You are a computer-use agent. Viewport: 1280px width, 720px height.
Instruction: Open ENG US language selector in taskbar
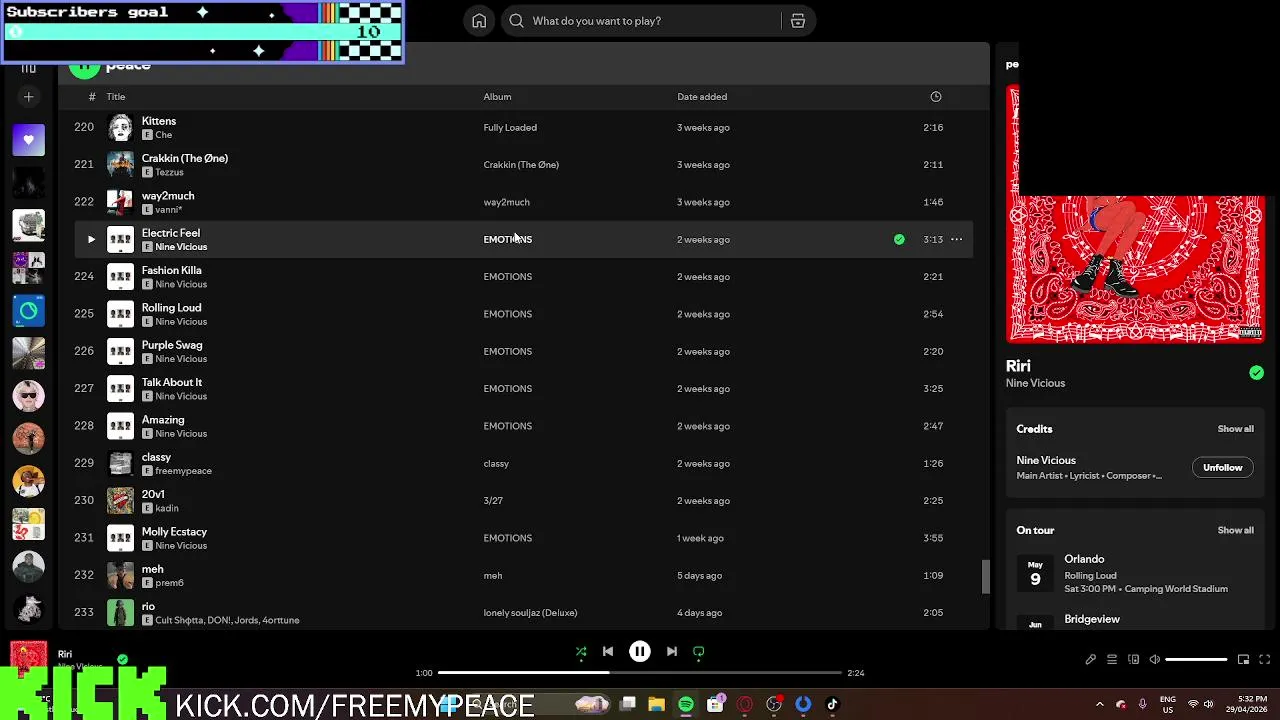(x=1167, y=704)
